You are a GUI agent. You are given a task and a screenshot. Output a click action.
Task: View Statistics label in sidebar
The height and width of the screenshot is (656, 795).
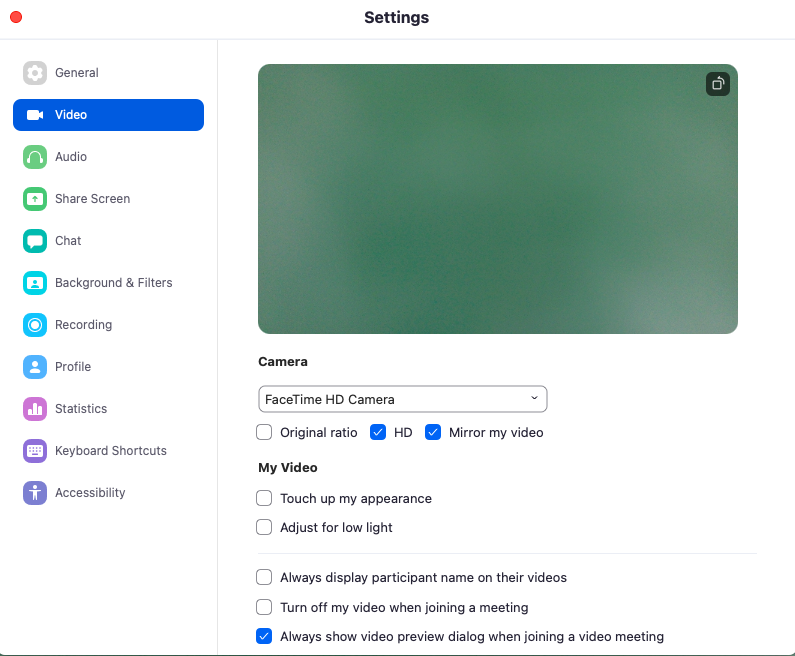coord(81,409)
